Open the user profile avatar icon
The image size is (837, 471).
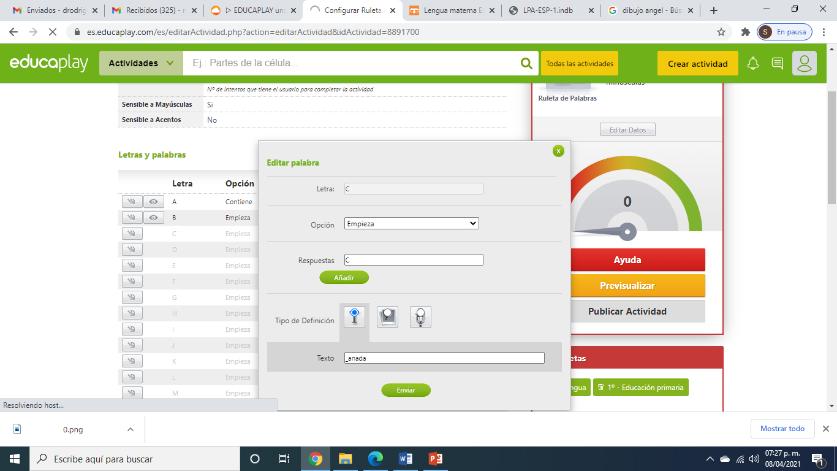pos(804,64)
